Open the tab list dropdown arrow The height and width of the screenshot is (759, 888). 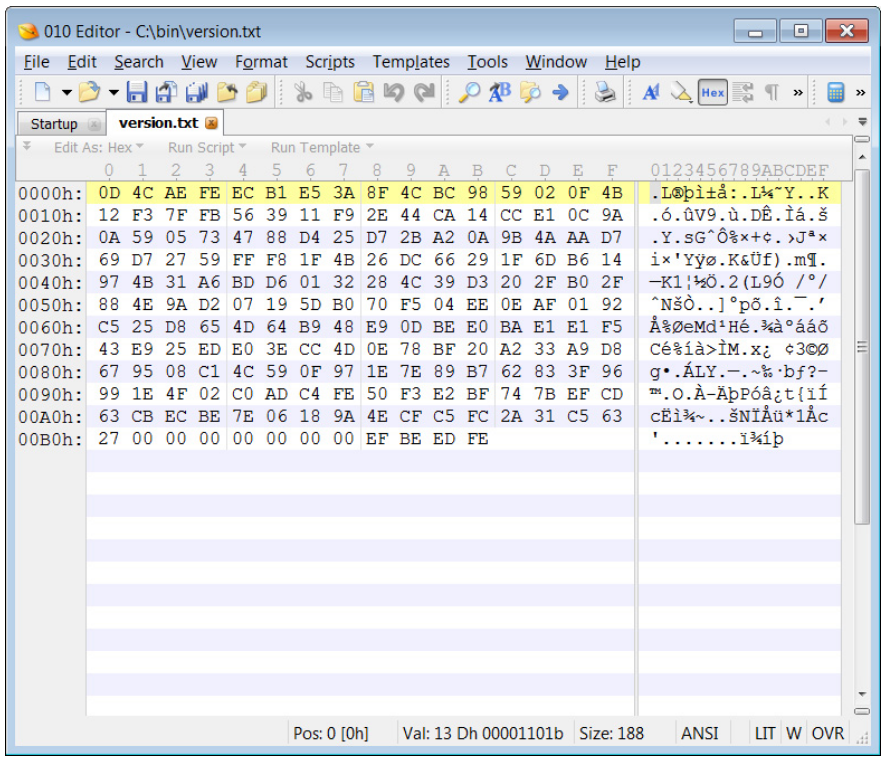click(x=863, y=122)
